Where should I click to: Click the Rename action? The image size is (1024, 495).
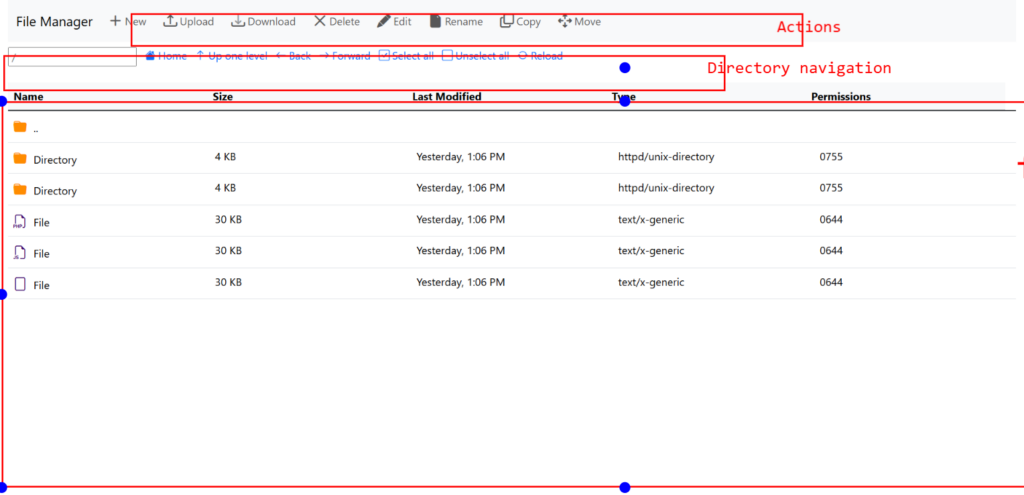(456, 22)
